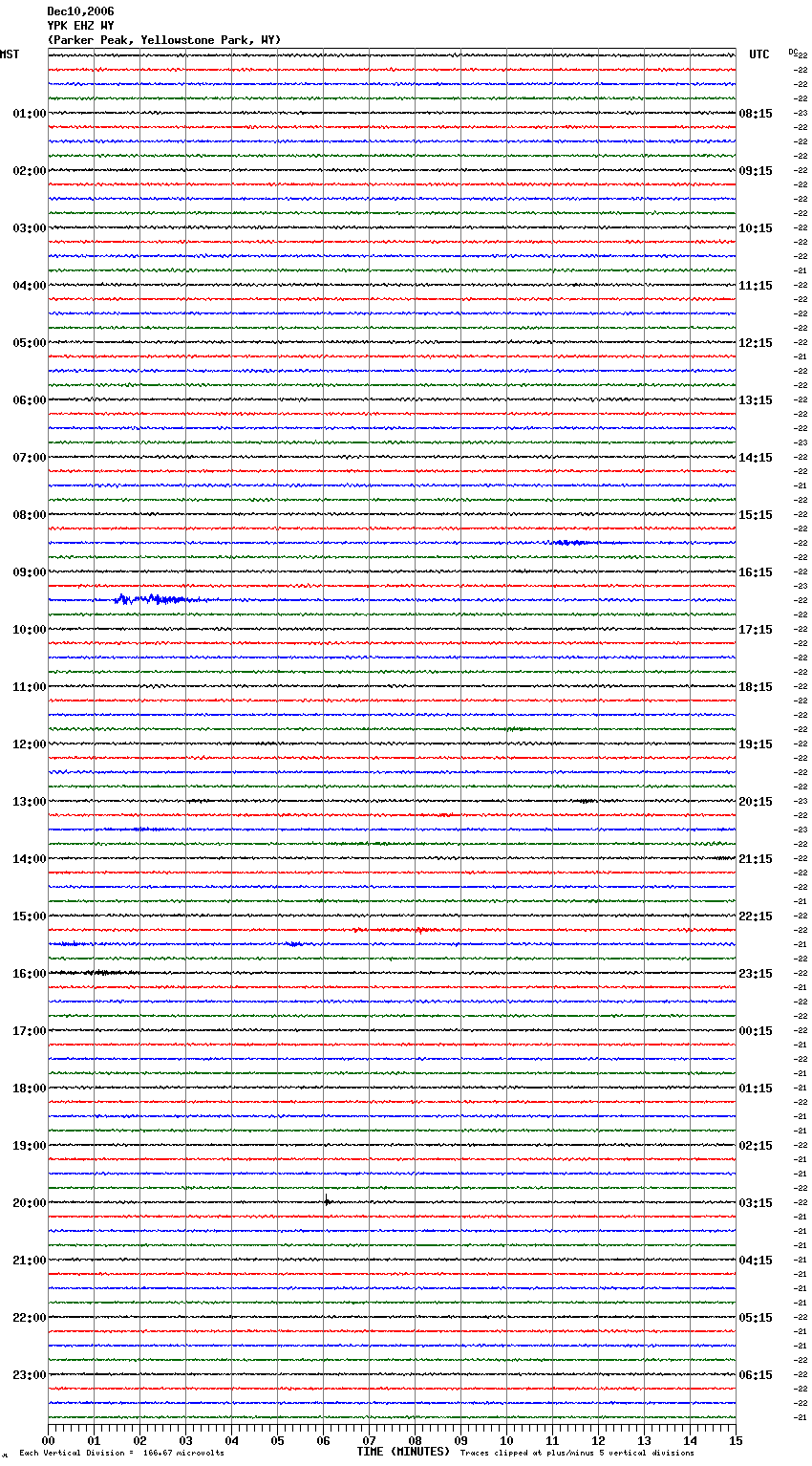Viewport: 812px width, 1466px height.
Task: Click the '20:15' UTC time label
Action: [x=756, y=802]
